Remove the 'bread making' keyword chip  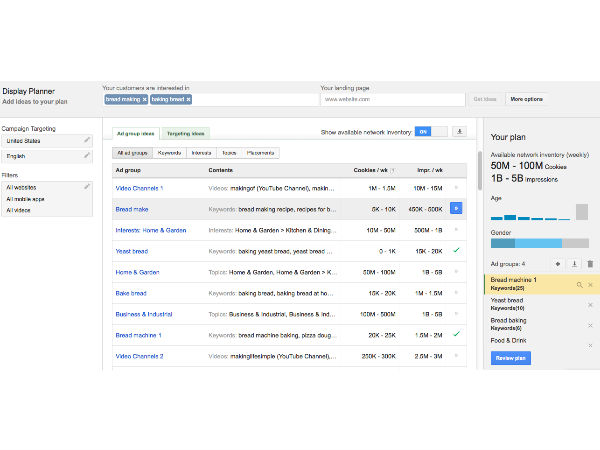coord(144,100)
